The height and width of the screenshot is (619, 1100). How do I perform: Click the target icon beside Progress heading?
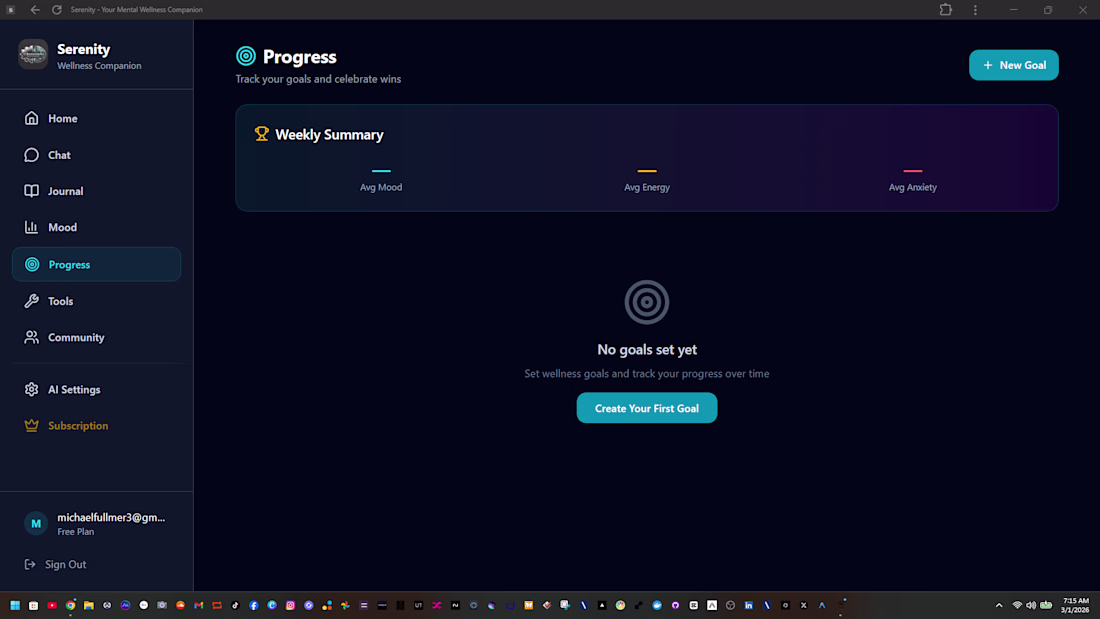[x=246, y=55]
